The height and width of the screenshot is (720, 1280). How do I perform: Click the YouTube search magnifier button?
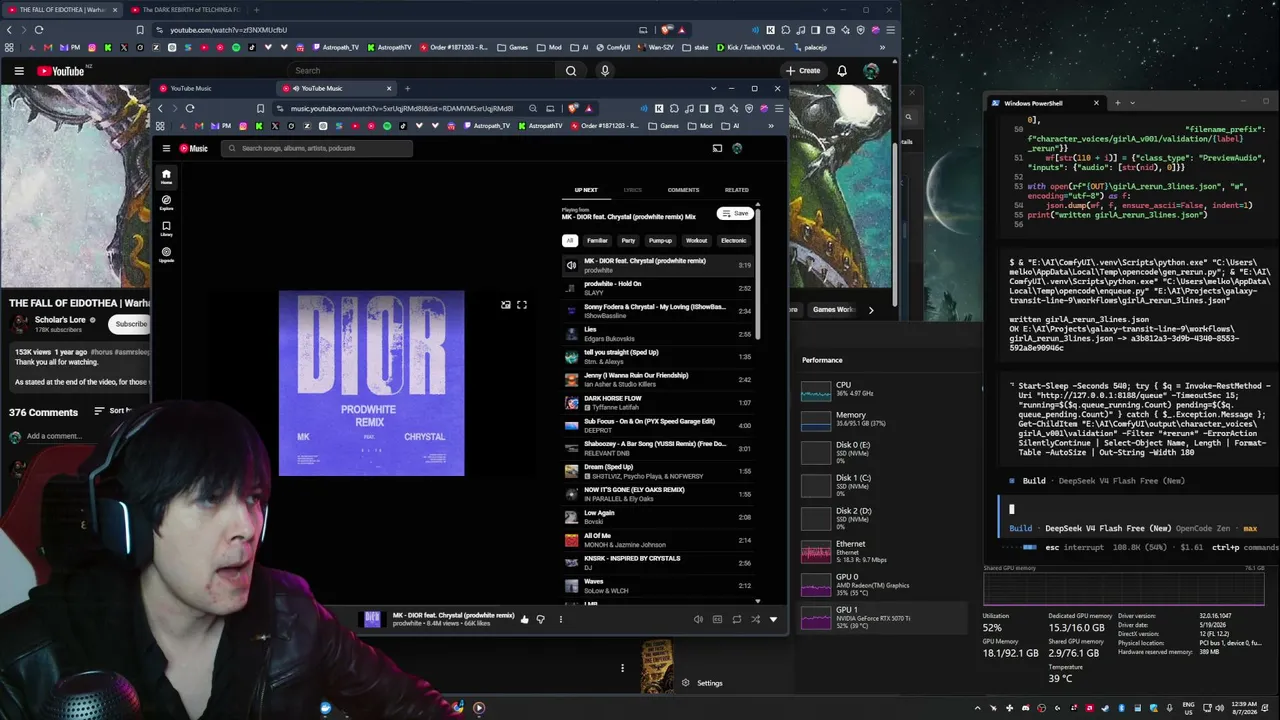pos(571,71)
